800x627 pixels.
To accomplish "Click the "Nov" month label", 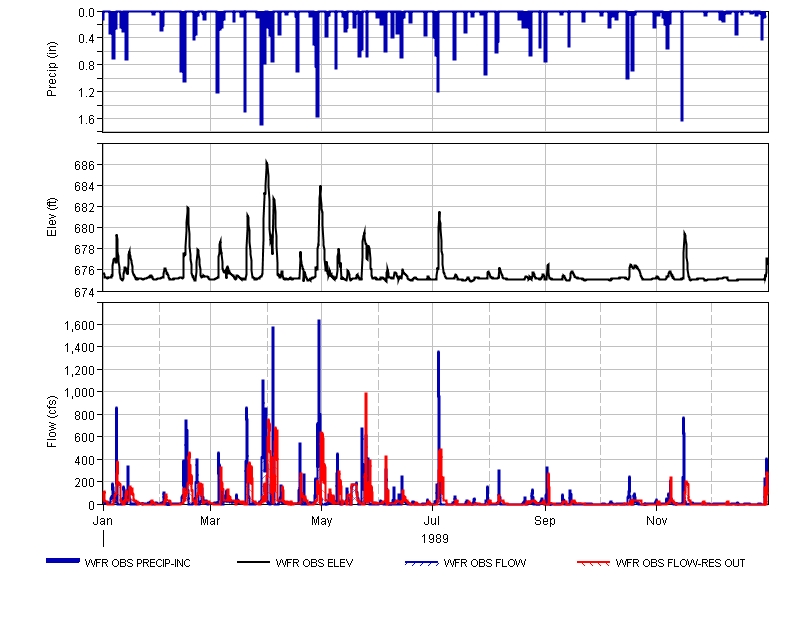I will coord(657,521).
